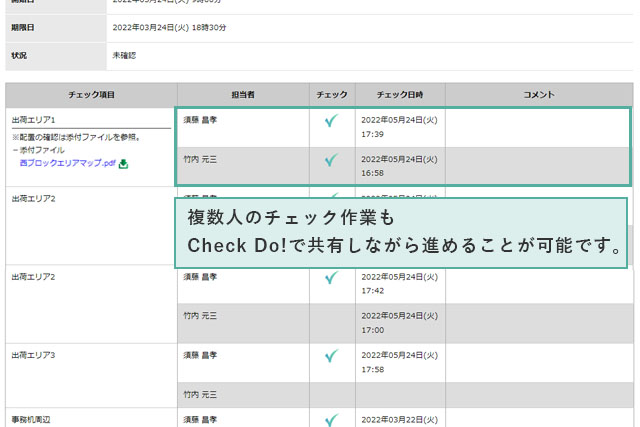Screen dimensions: 640x427
Task: Click the assignee name in the 17:39 row
Action: coord(200,120)
